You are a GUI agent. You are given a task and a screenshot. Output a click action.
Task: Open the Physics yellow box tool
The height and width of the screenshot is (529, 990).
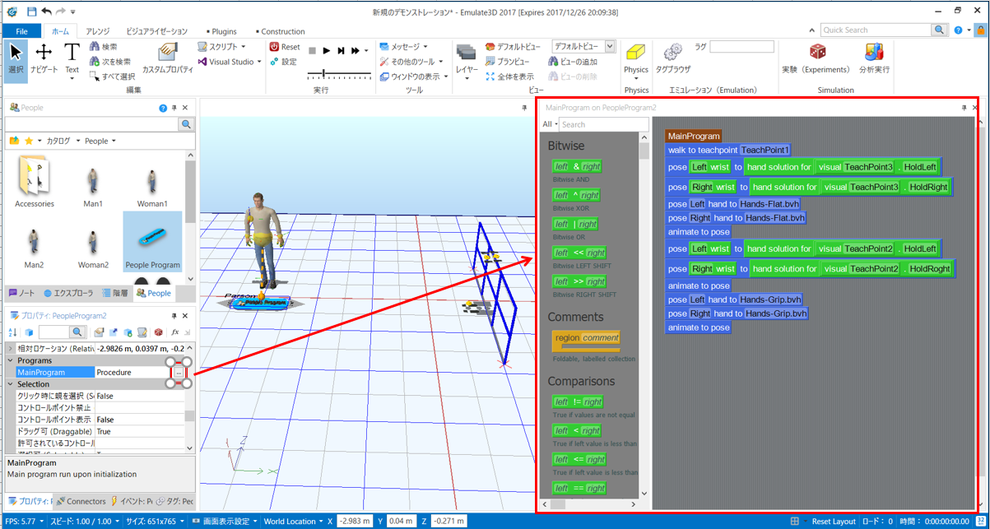click(636, 59)
